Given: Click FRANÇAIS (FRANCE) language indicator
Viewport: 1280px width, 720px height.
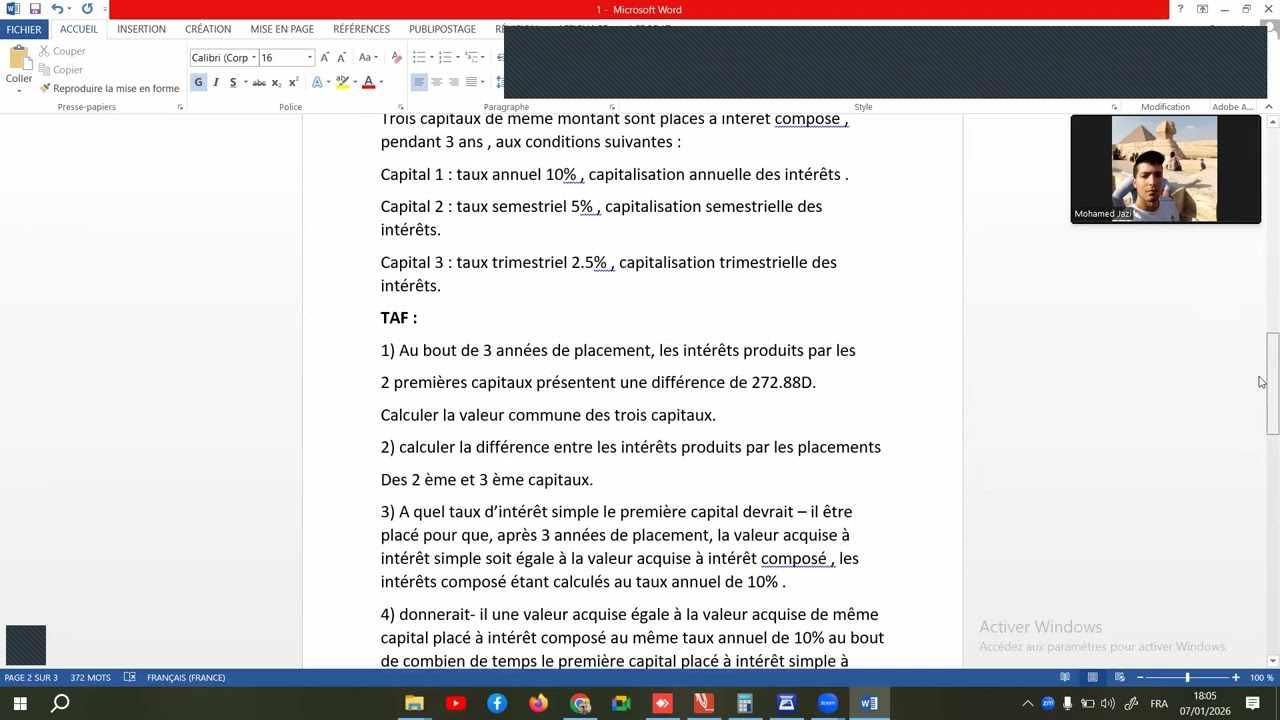Looking at the screenshot, I should click(x=186, y=678).
